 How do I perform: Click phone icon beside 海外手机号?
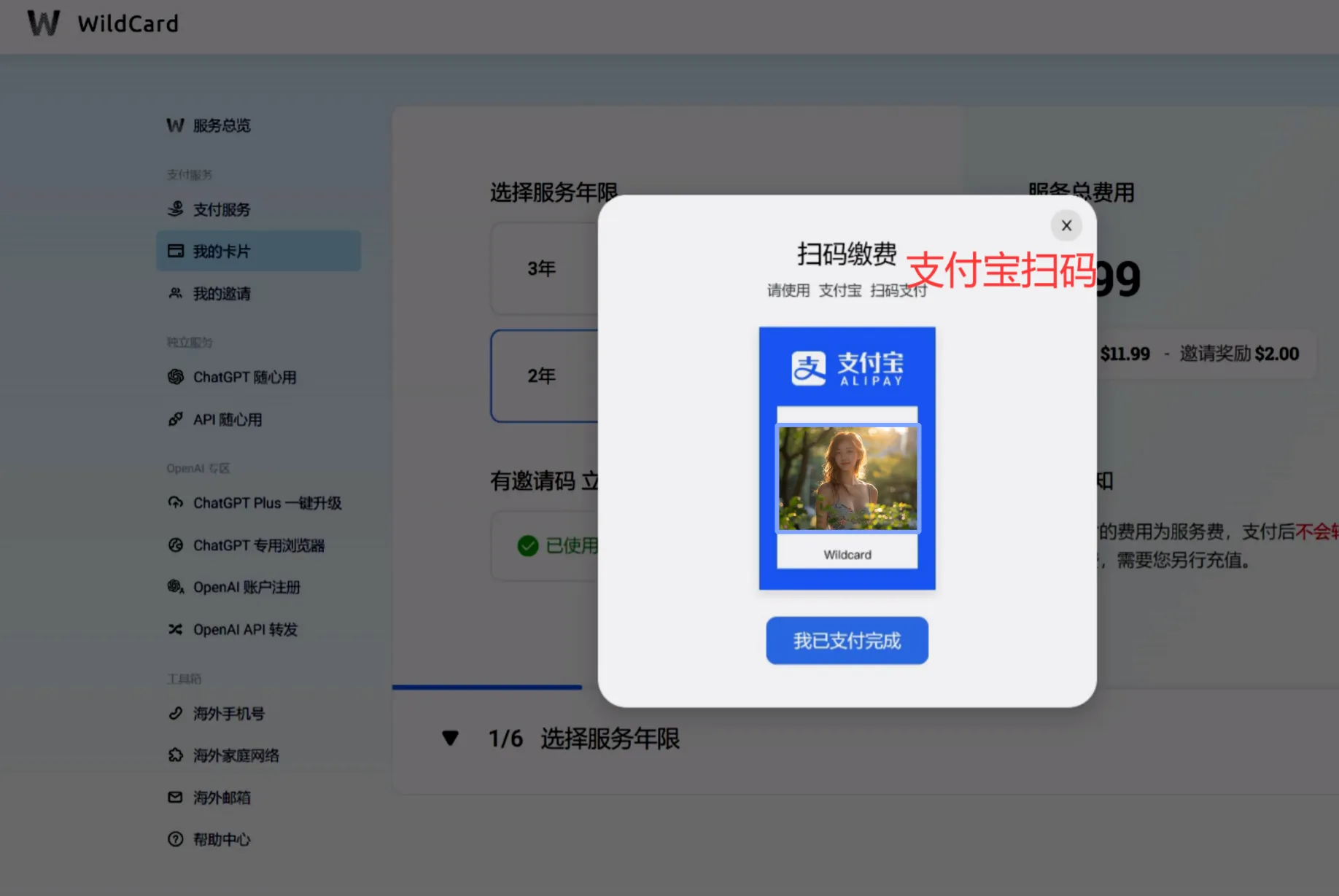point(175,713)
